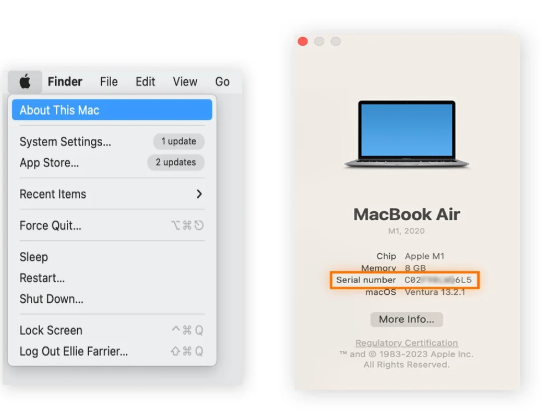Viewport: 542px width, 415px height.
Task: Choose App Store… menu entry
Action: pyautogui.click(x=112, y=162)
